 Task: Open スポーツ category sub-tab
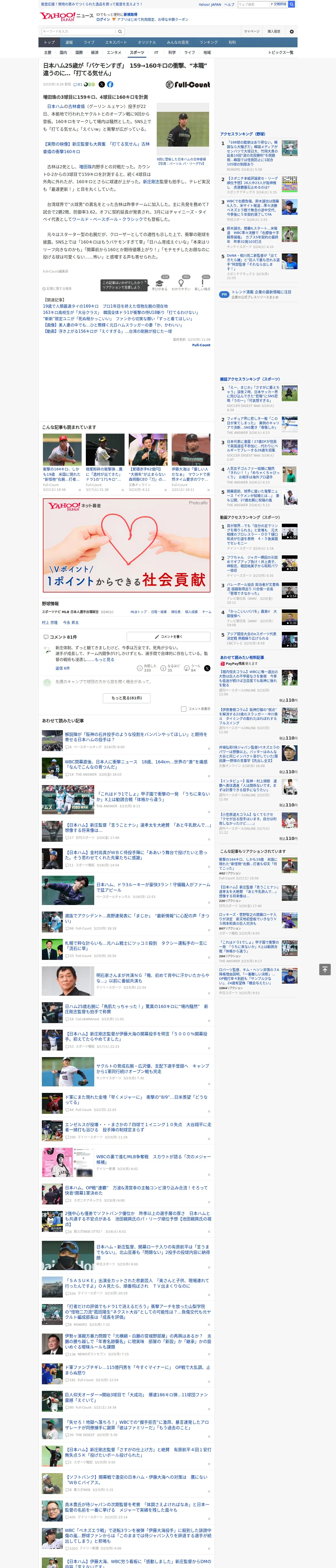(x=137, y=52)
